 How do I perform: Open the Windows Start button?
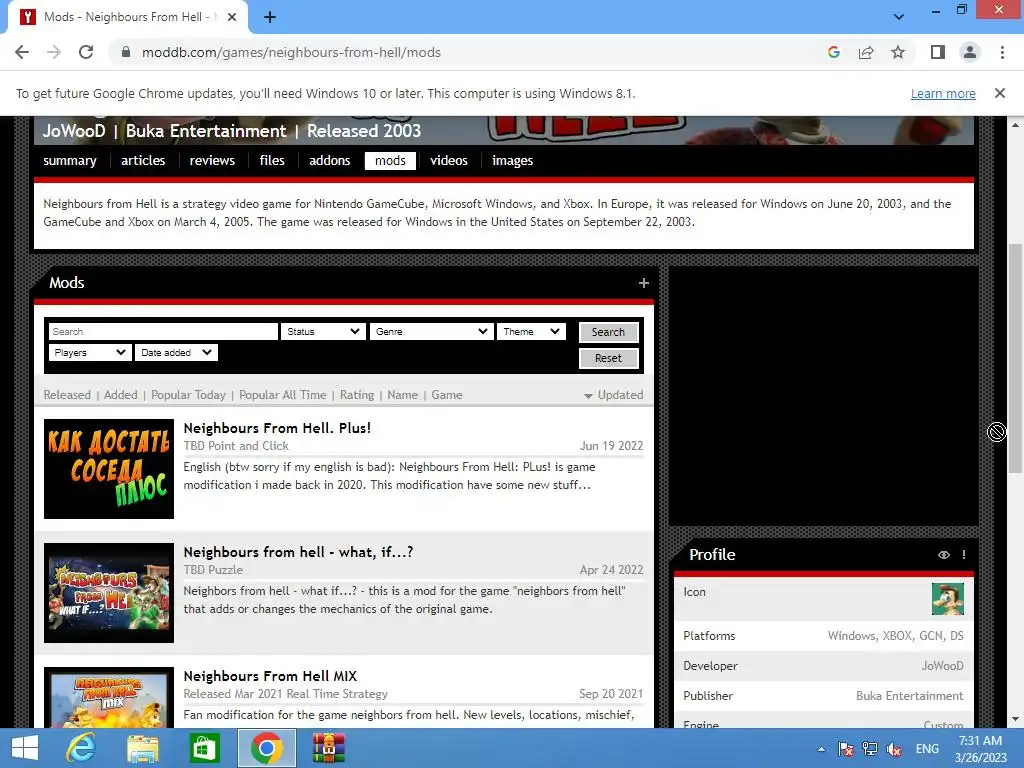pos(25,748)
